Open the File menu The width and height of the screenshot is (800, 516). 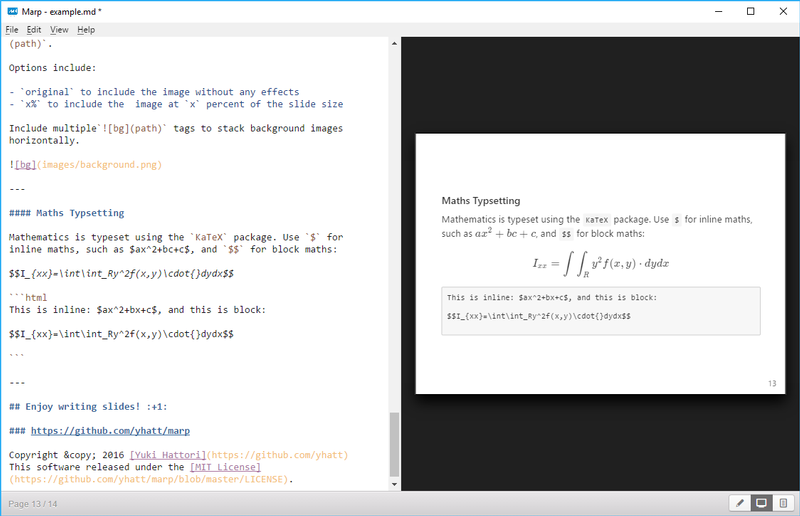pyautogui.click(x=12, y=30)
